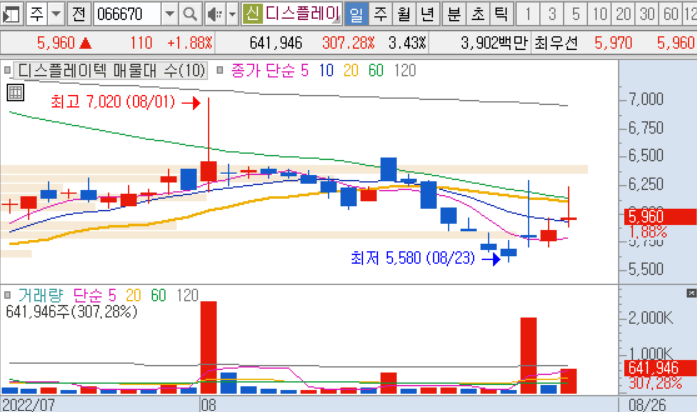The height and width of the screenshot is (412, 697).
Task: Click the 전 button
Action: [x=79, y=14]
